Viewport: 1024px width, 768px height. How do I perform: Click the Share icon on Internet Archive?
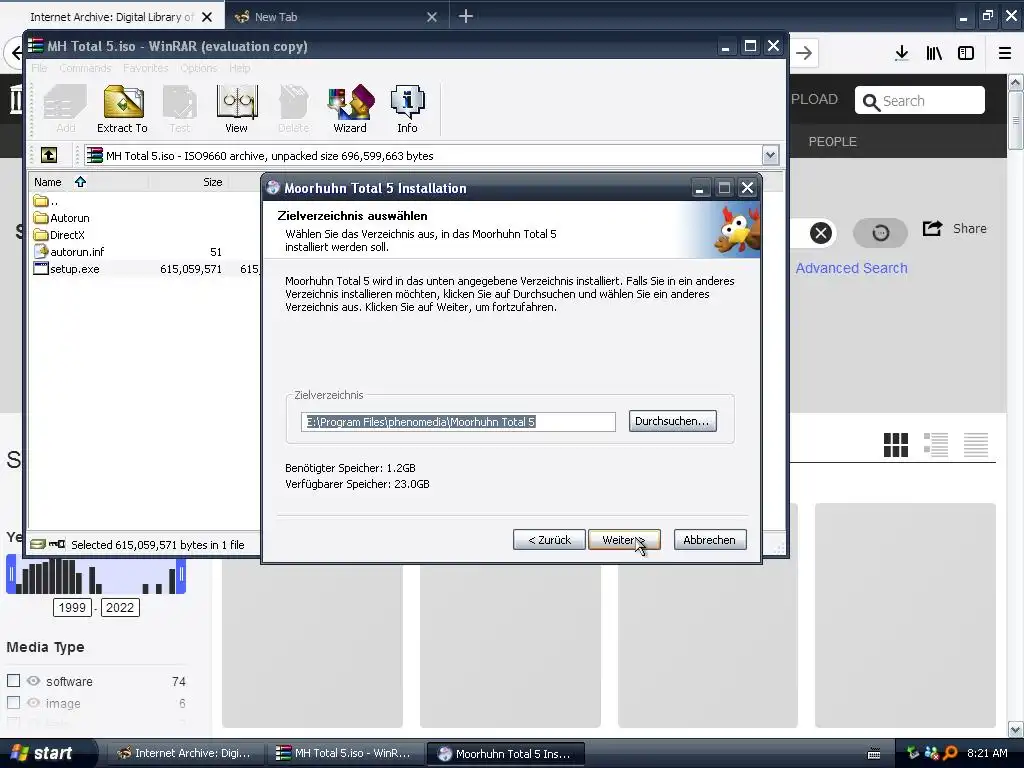(933, 229)
